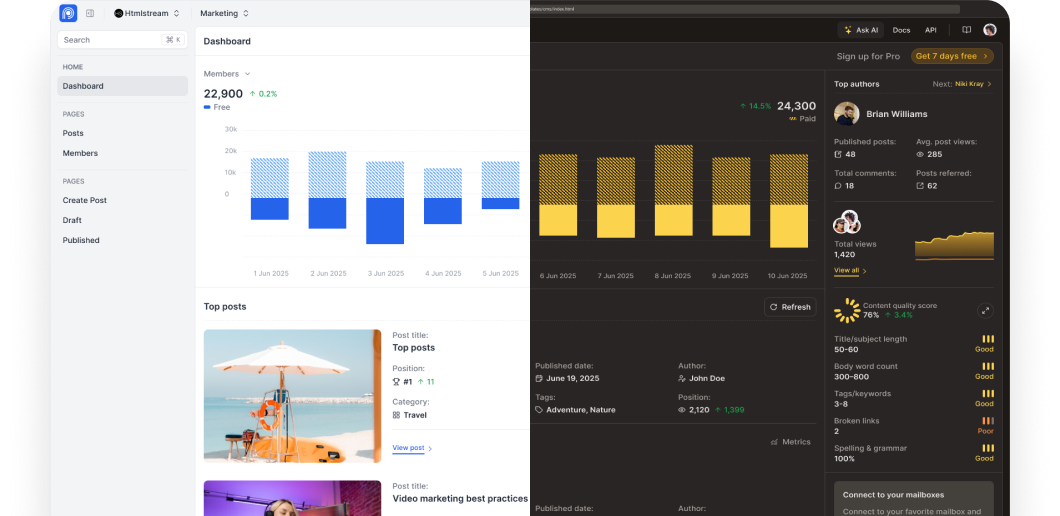Screen dimensions: 1060x516
Task: Click the stacked avatars above Total views
Action: point(847,222)
